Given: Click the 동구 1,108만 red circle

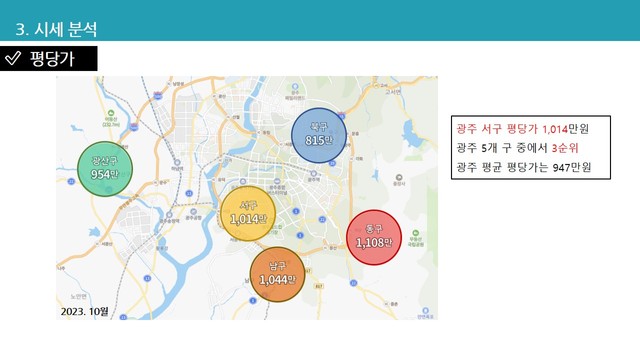Looking at the screenshot, I should coord(374,238).
